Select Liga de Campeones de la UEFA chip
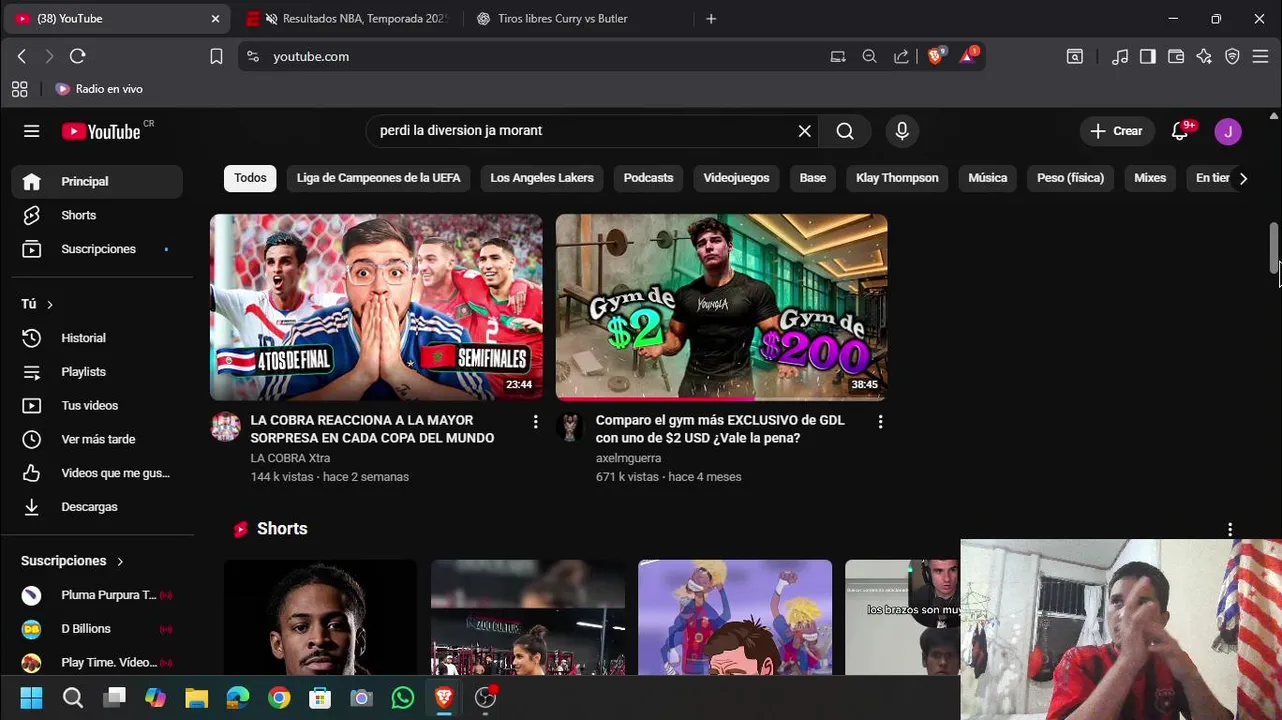The image size is (1282, 720). click(378, 178)
